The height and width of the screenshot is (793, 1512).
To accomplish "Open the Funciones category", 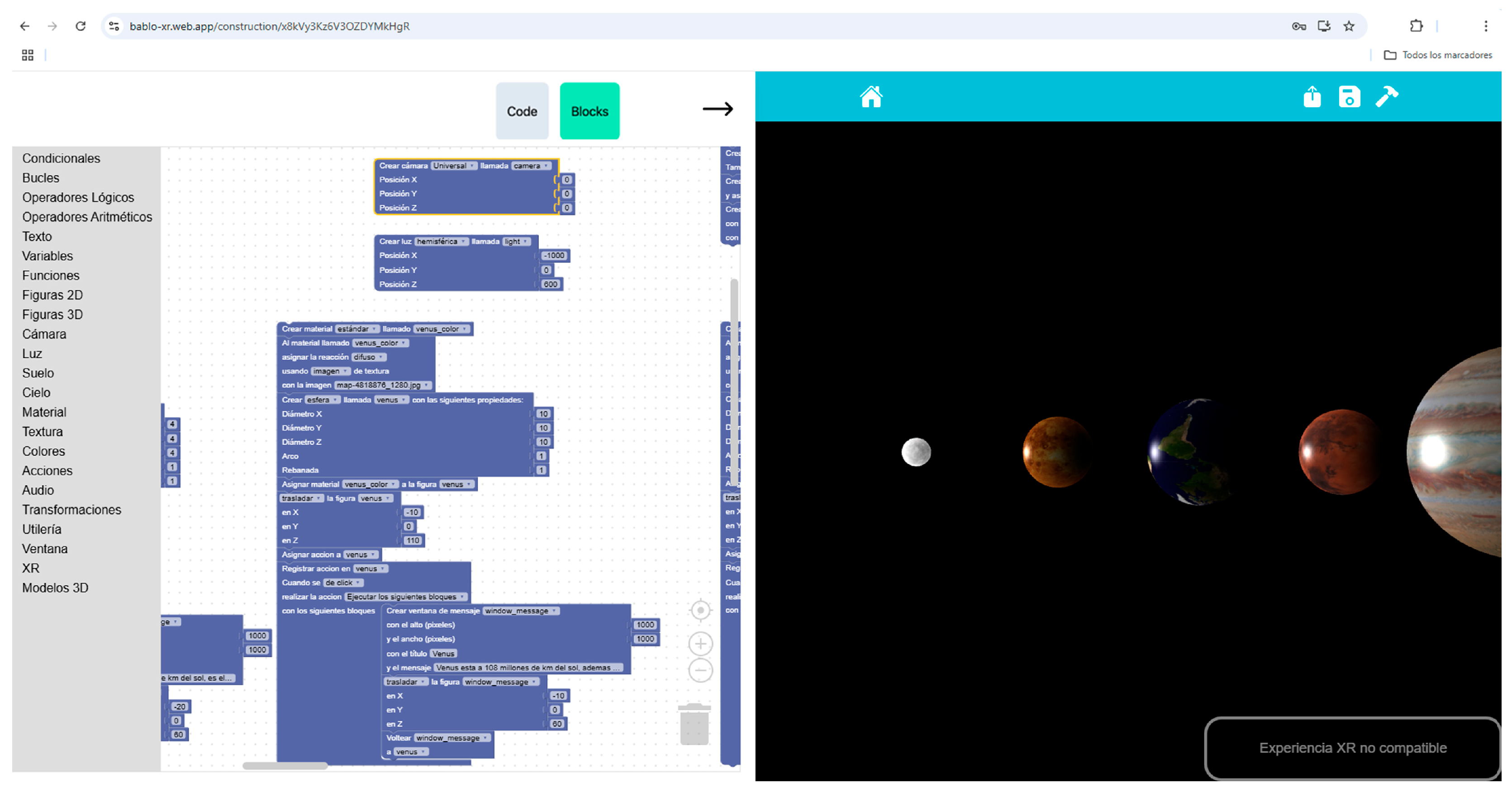I will click(51, 276).
